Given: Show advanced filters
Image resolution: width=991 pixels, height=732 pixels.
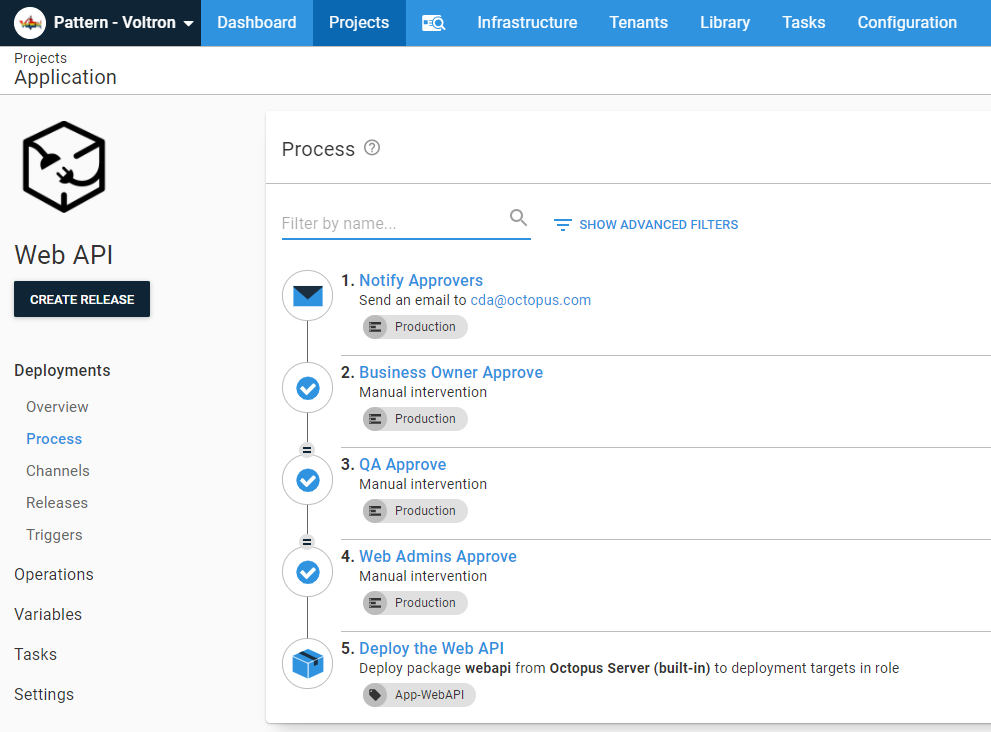Looking at the screenshot, I should pyautogui.click(x=657, y=224).
